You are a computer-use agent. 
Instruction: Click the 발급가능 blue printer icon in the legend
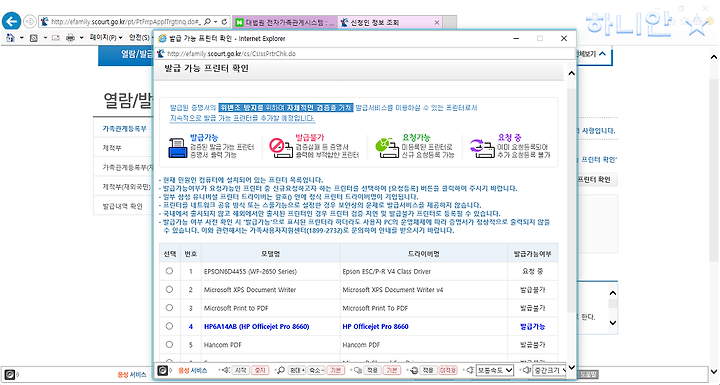178,147
